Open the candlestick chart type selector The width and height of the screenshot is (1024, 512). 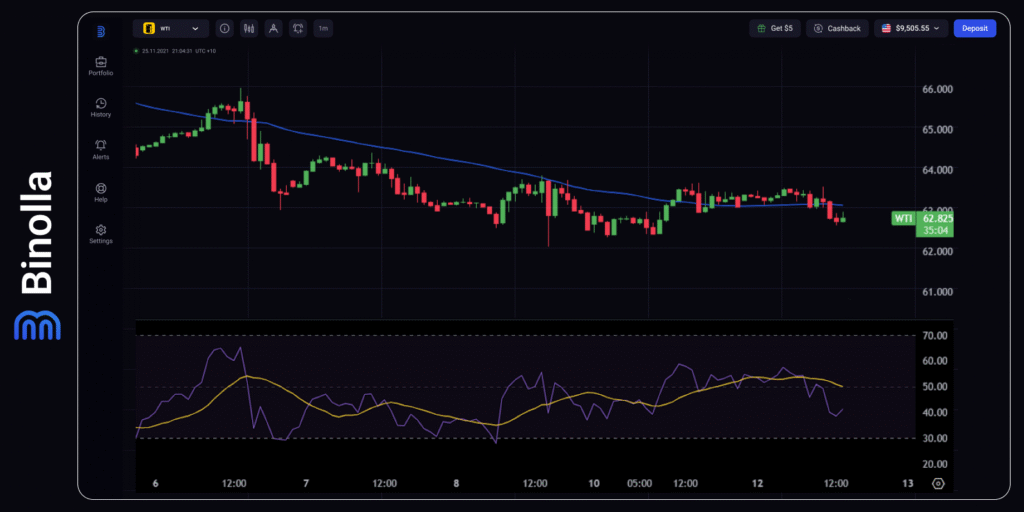click(248, 29)
